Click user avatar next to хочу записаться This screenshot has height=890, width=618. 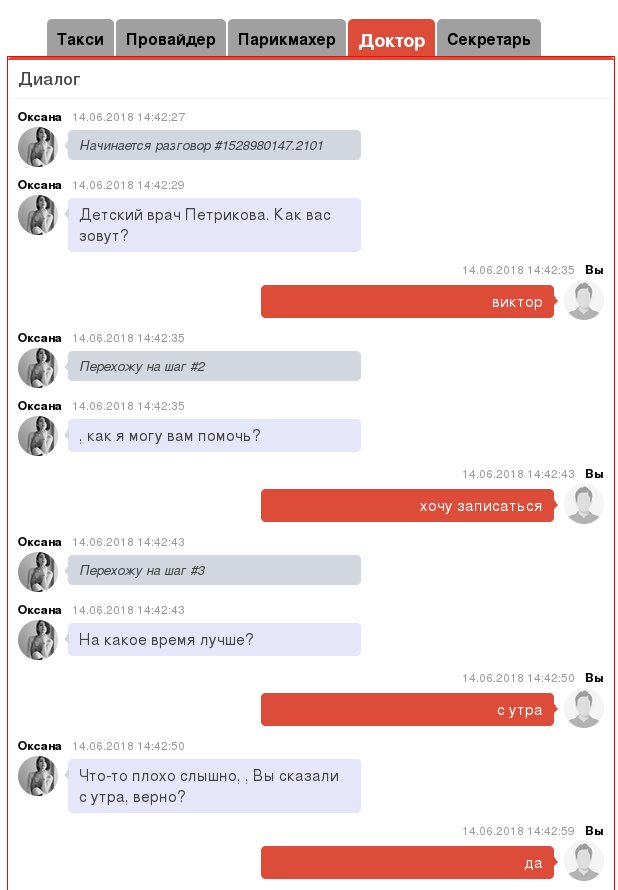583,504
